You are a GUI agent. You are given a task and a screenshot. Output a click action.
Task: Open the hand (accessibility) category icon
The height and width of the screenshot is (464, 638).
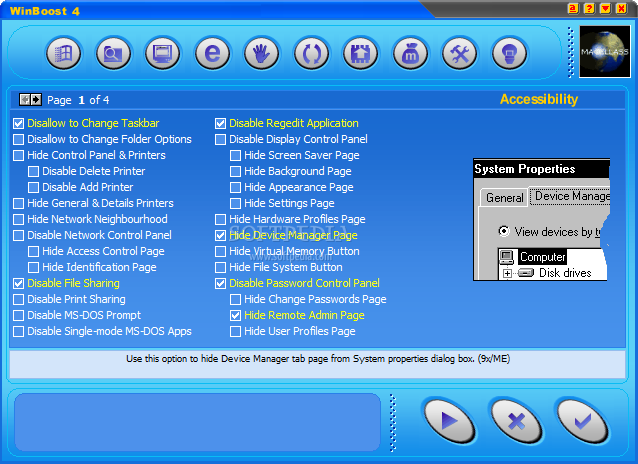[262, 53]
